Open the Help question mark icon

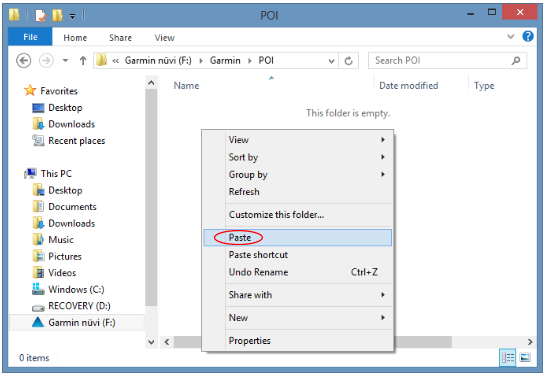point(528,36)
